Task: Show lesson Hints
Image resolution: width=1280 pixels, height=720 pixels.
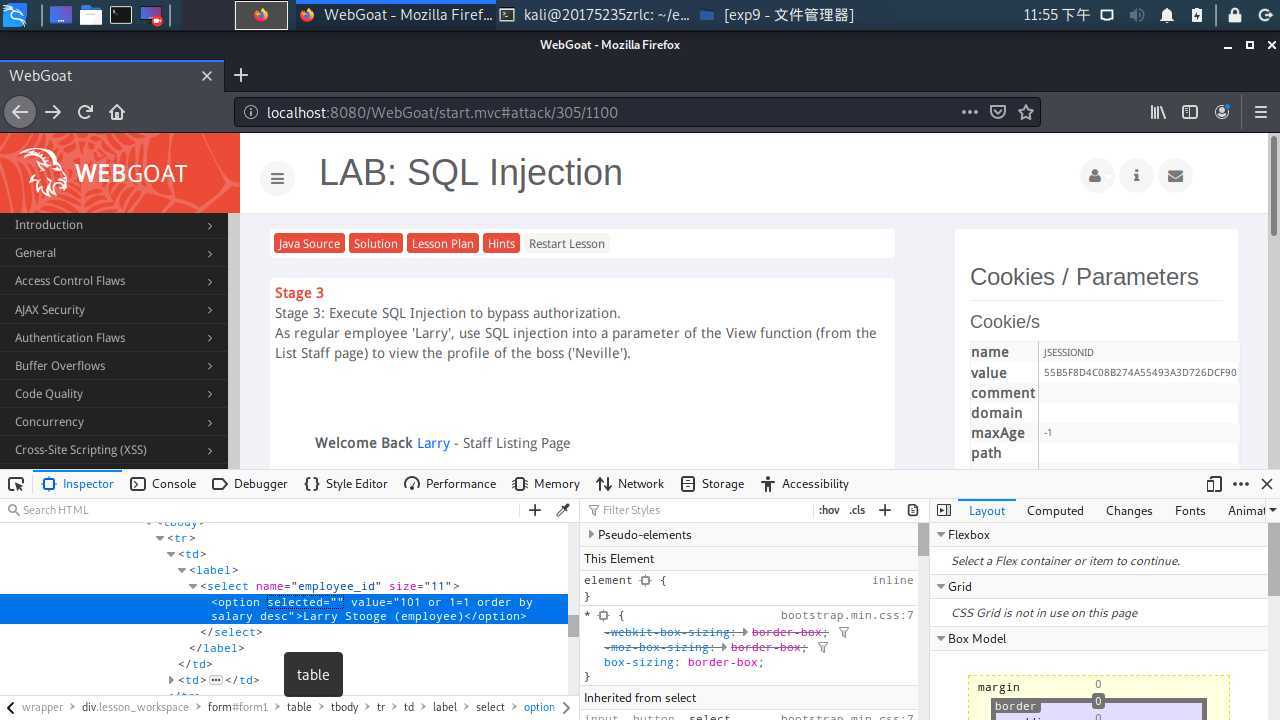Action: (501, 244)
